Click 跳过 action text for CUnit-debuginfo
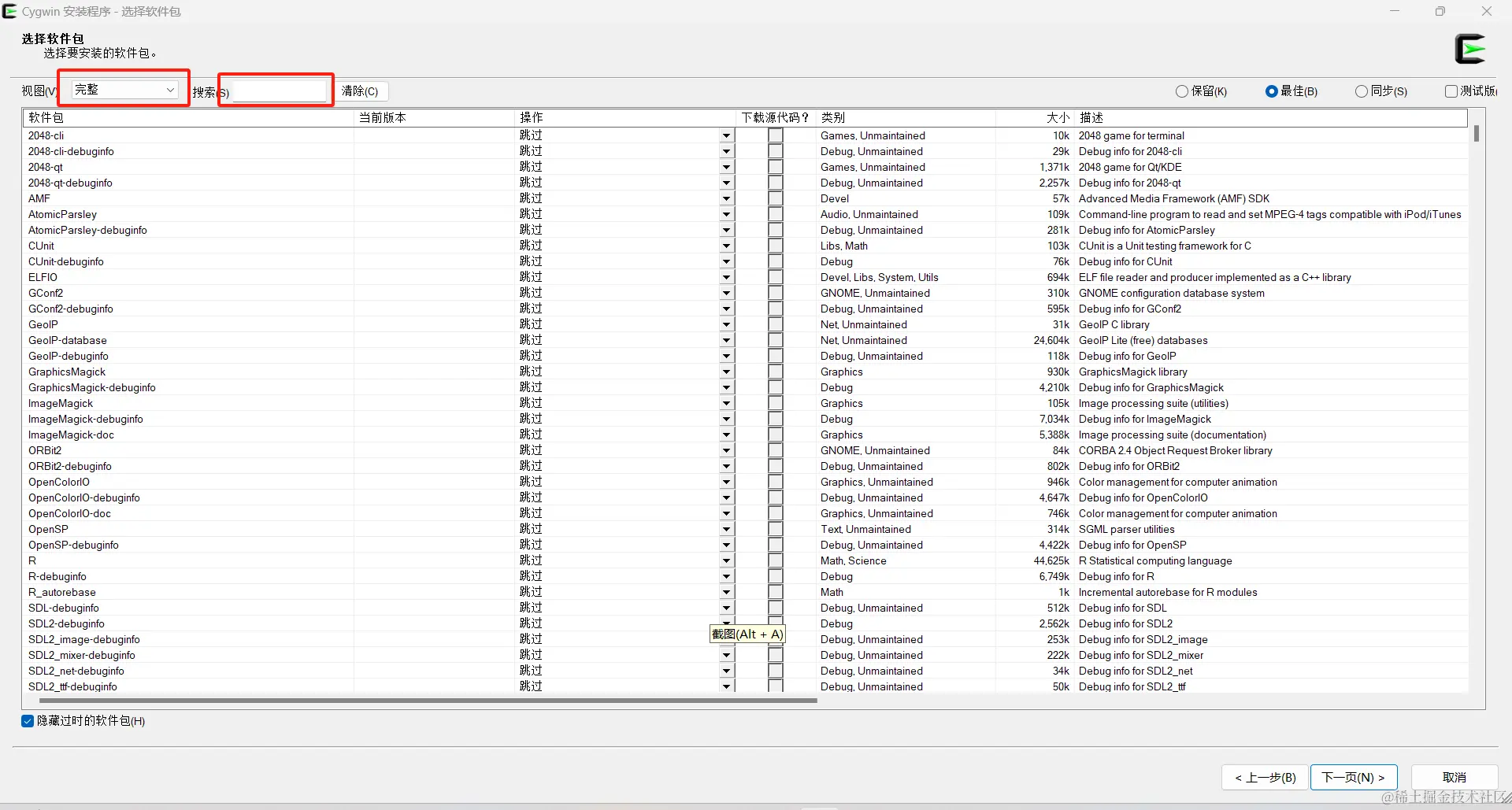Viewport: 1512px width, 810px height. pyautogui.click(x=531, y=261)
